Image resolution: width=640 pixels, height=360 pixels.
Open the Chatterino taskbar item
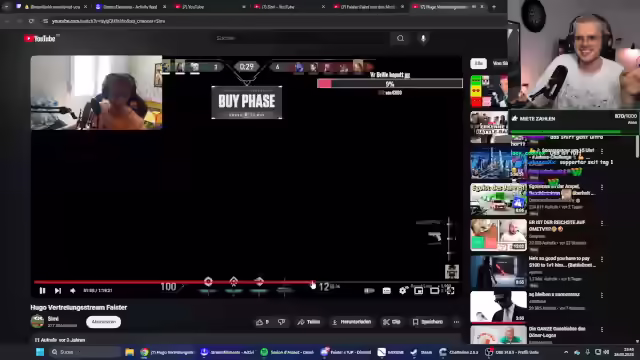click(459, 352)
